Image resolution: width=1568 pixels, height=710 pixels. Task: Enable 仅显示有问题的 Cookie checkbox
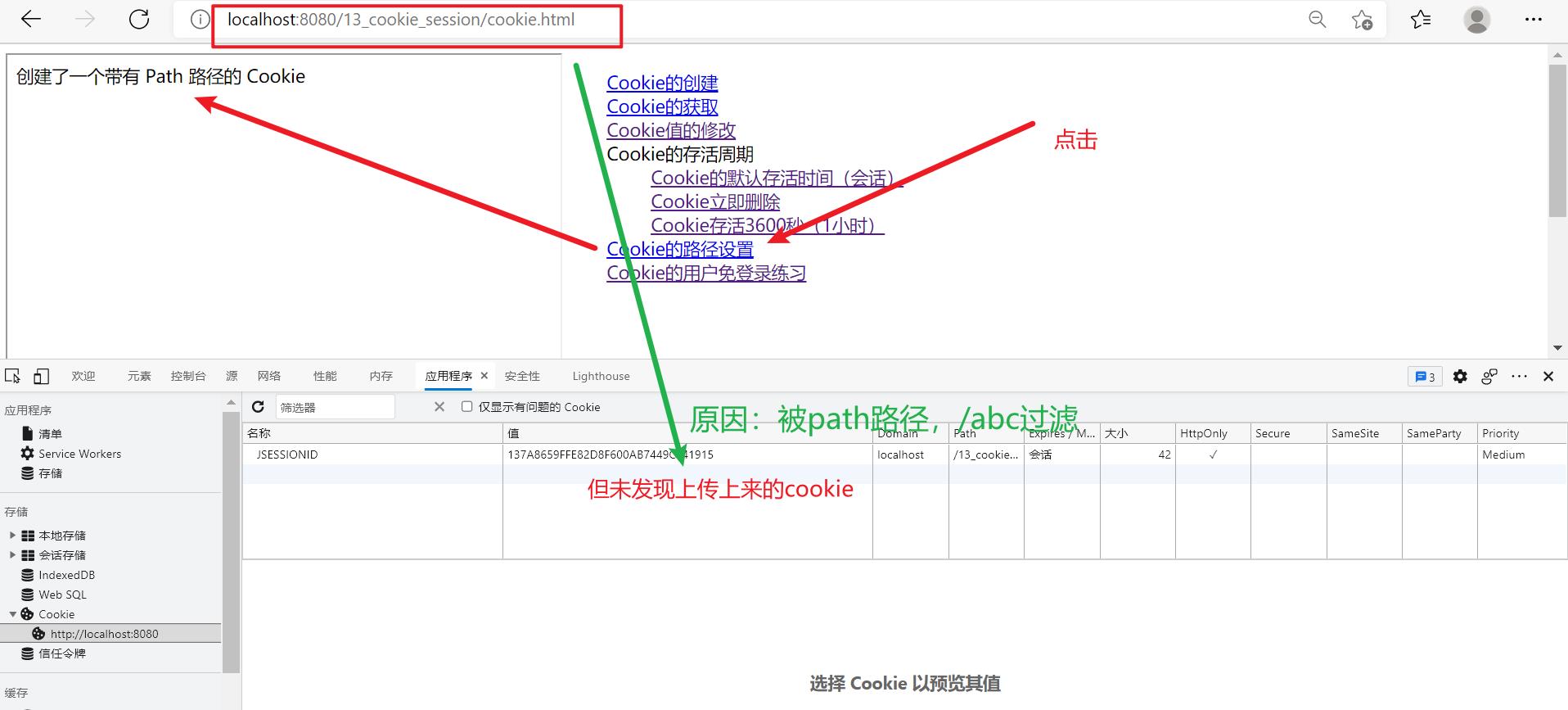click(466, 407)
